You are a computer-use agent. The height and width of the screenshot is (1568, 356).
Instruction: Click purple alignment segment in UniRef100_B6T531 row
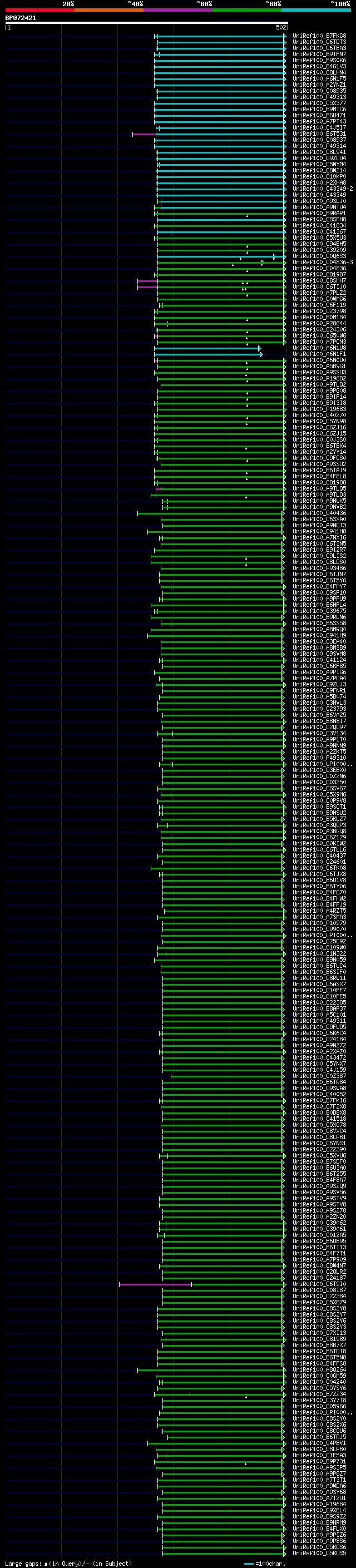[145, 134]
